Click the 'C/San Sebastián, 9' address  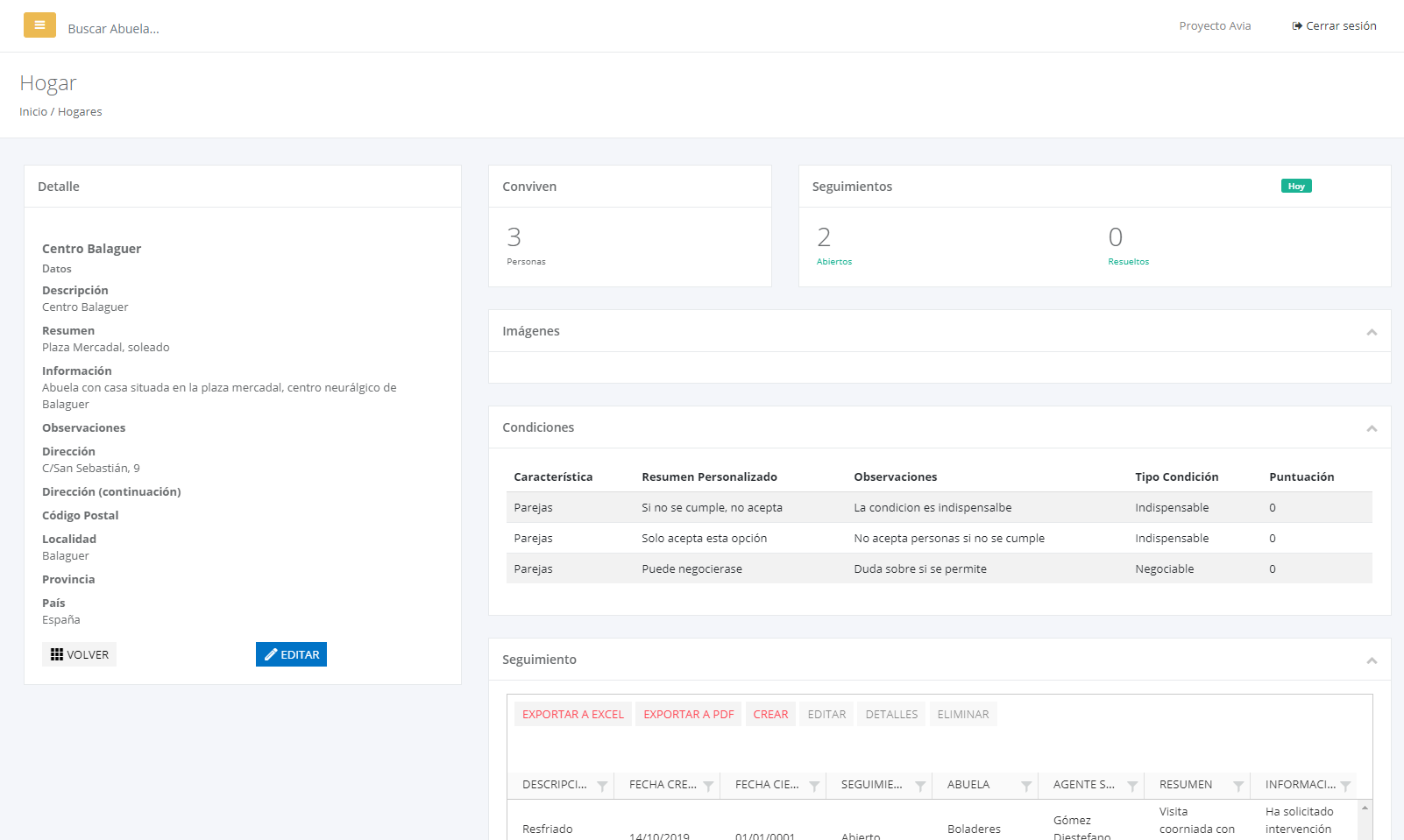tap(91, 469)
